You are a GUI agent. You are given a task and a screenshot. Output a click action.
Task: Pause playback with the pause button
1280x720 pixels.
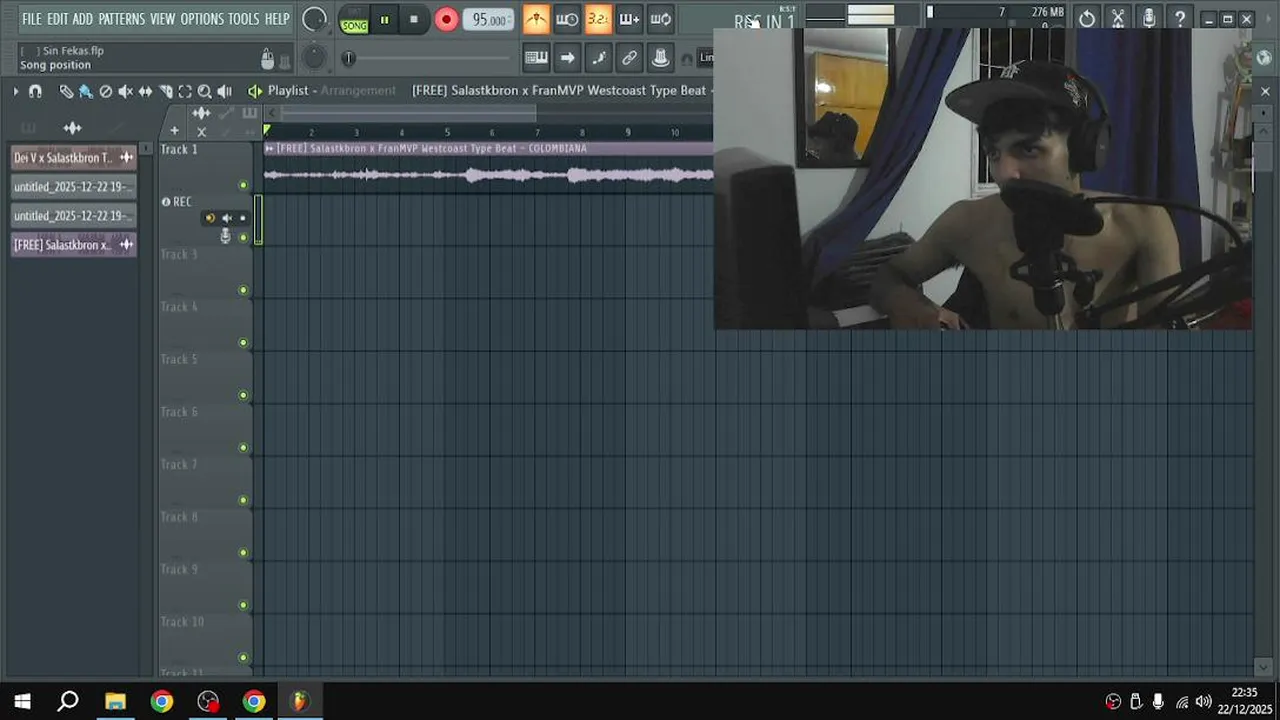(x=384, y=20)
